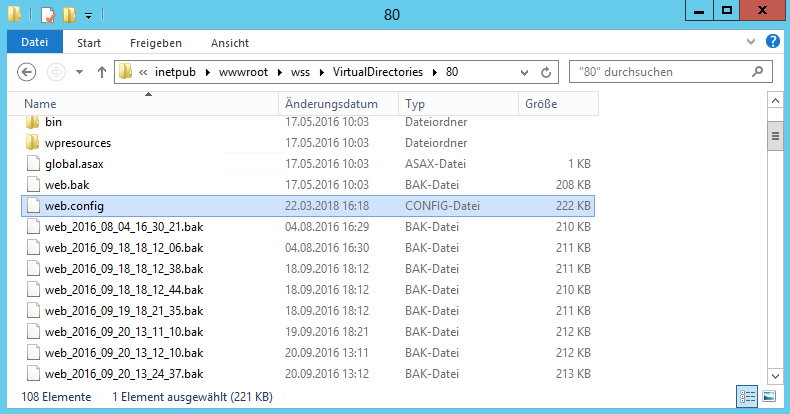The height and width of the screenshot is (414, 790).
Task: Switch to the Freigeben ribbon tab
Action: point(156,43)
